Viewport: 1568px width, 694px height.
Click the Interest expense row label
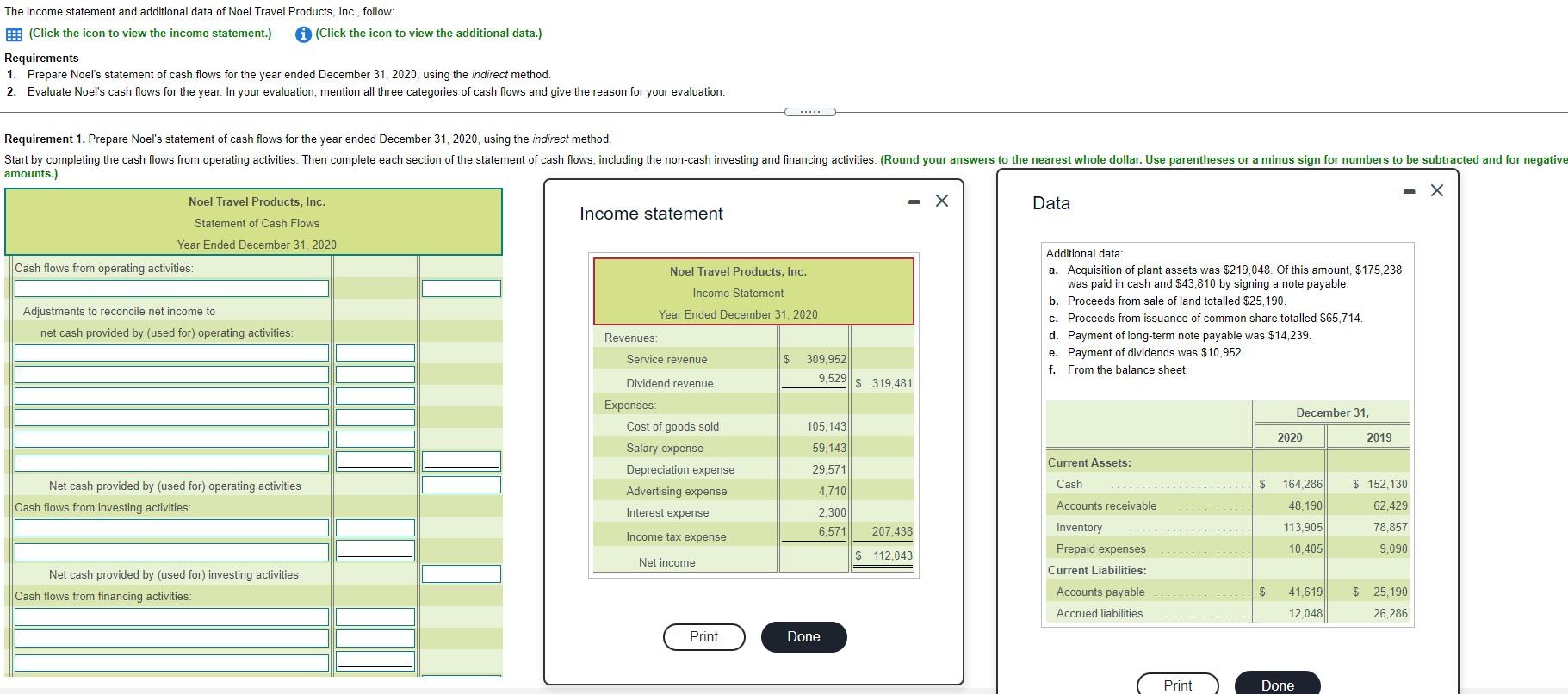[x=667, y=512]
